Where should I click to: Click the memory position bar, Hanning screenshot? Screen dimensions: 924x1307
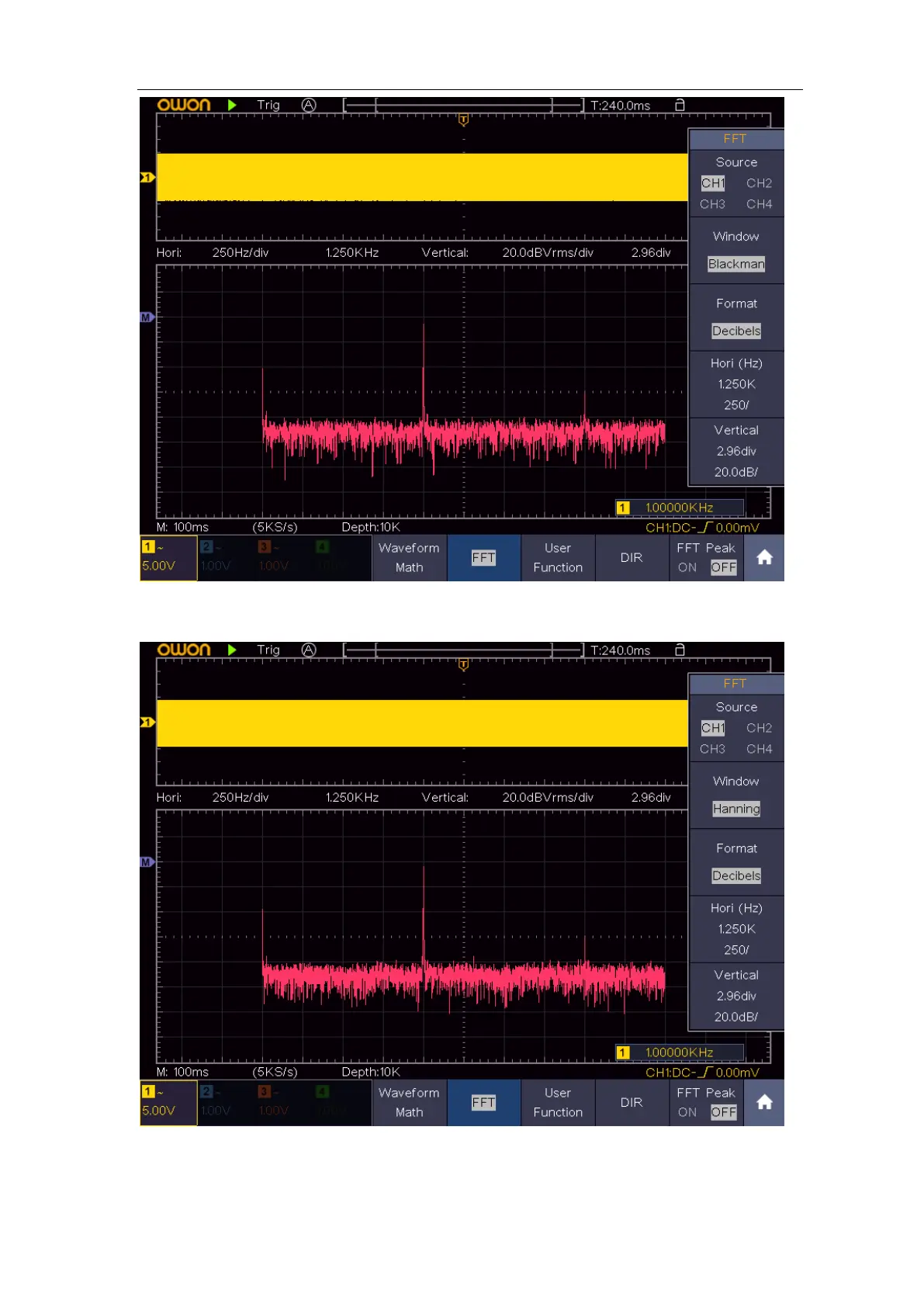click(464, 650)
